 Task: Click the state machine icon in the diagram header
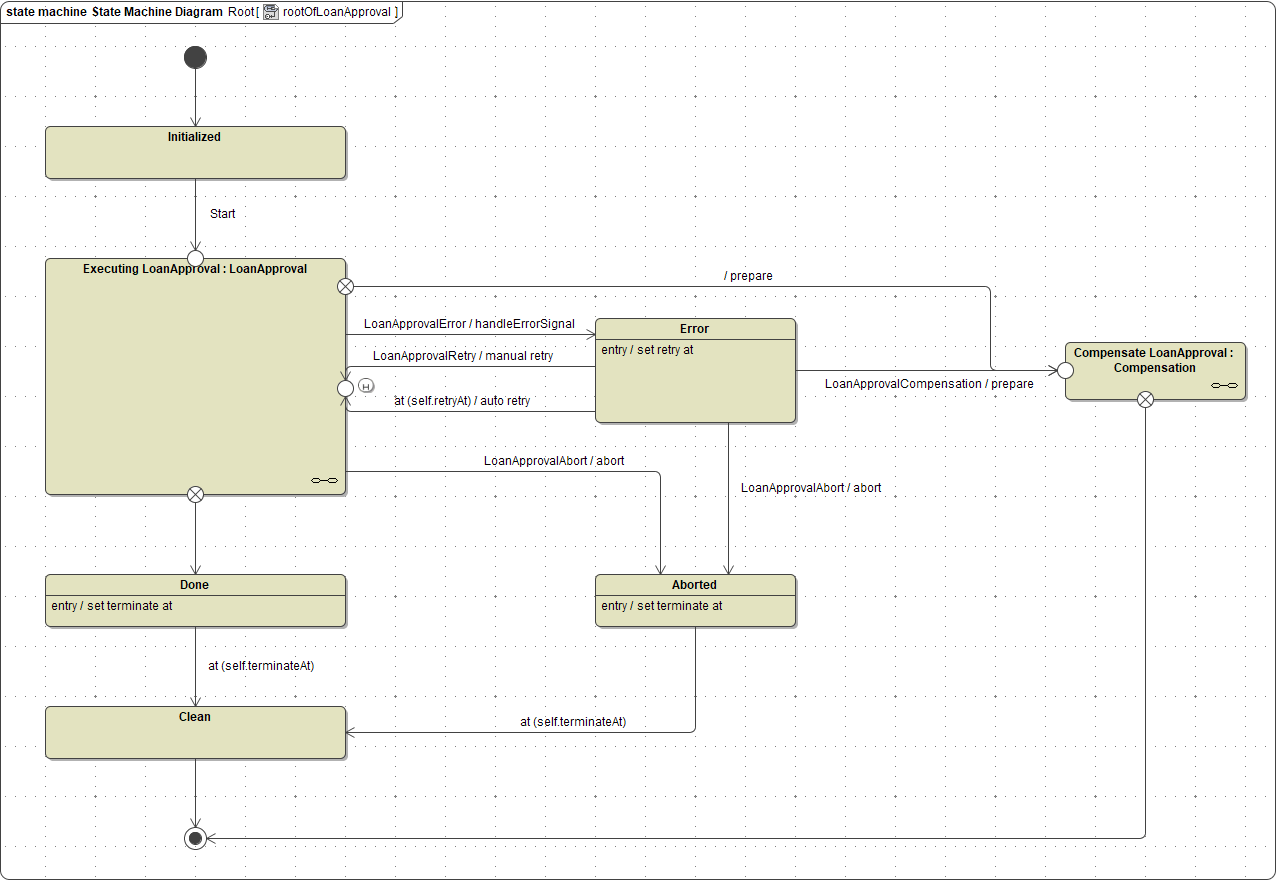point(270,12)
